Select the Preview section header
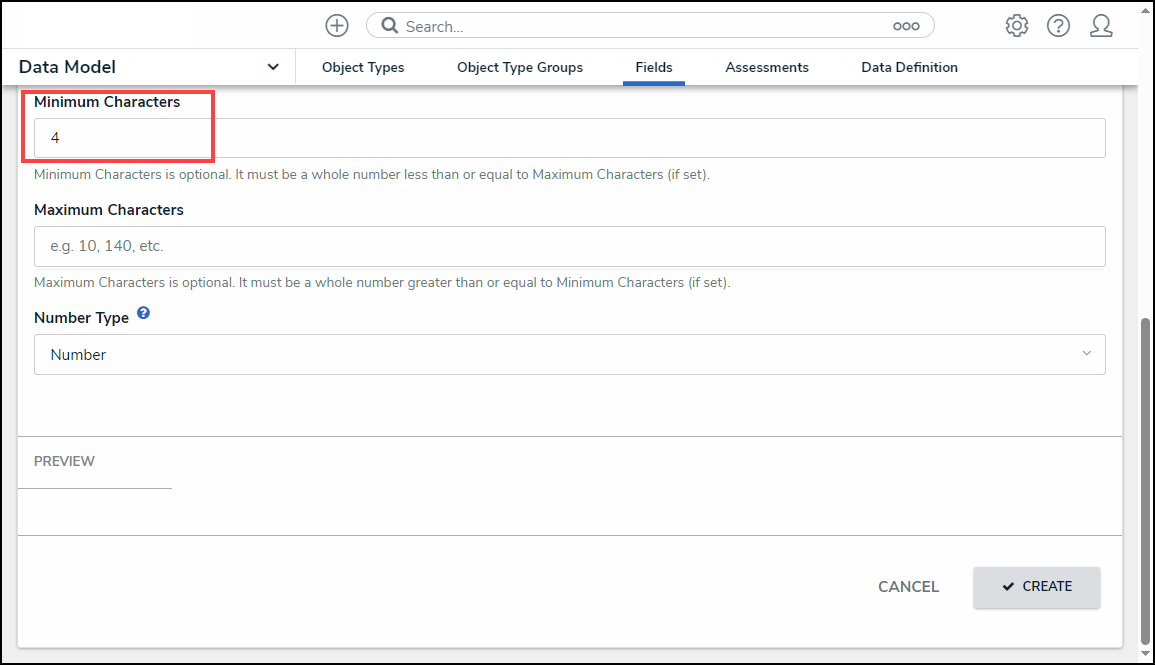 click(65, 461)
